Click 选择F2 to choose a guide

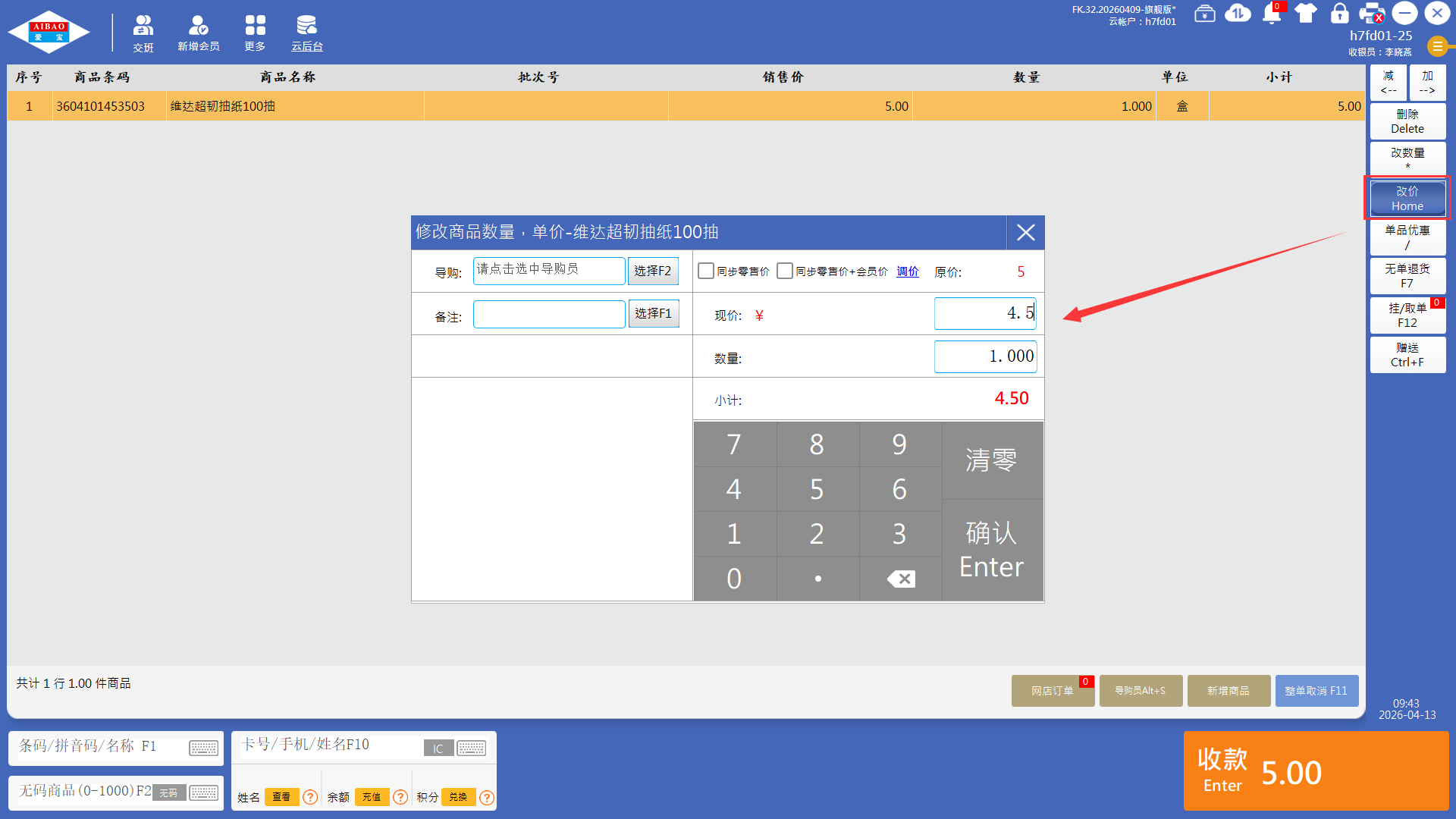tap(652, 271)
